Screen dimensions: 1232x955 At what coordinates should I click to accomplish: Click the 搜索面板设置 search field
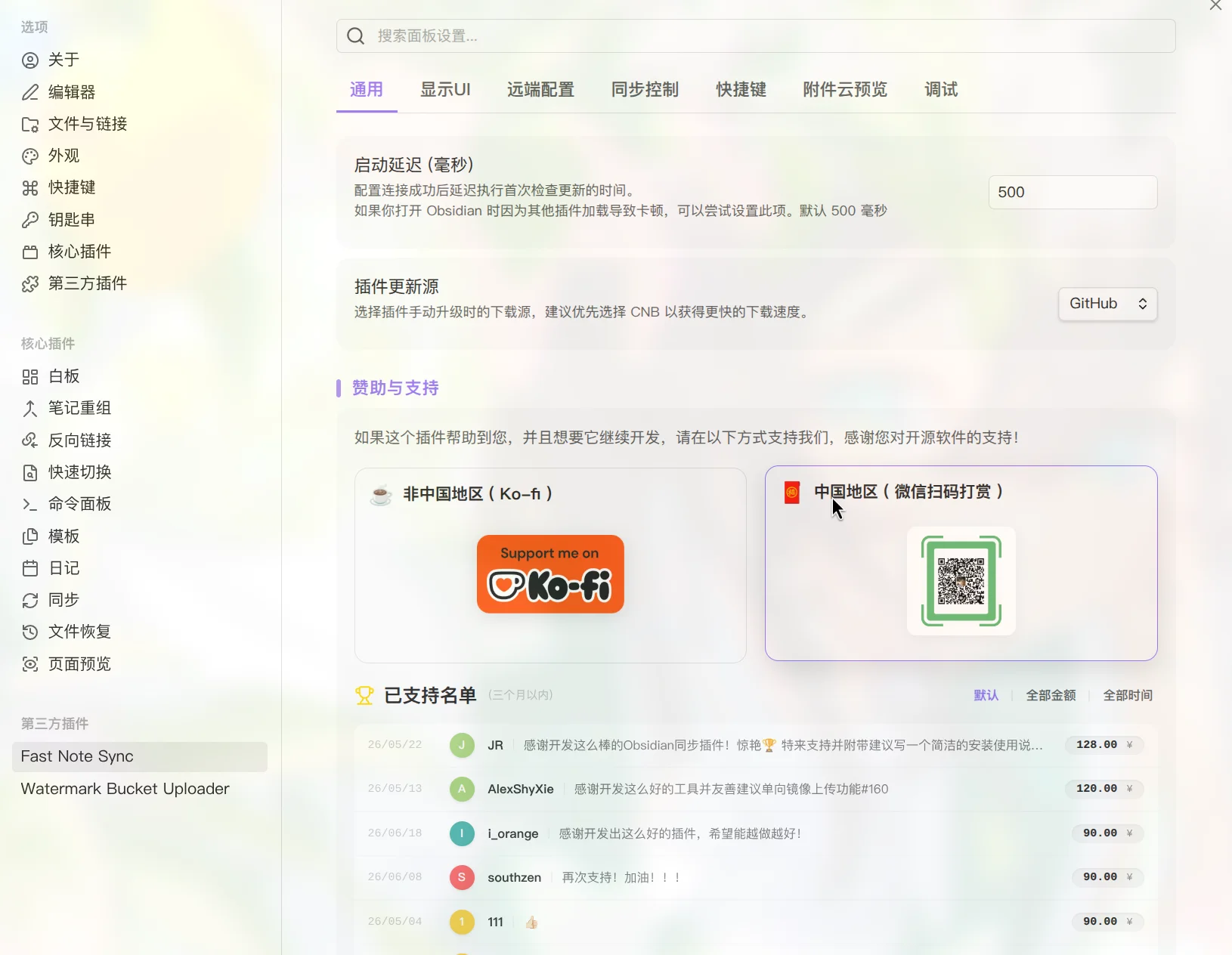point(756,36)
